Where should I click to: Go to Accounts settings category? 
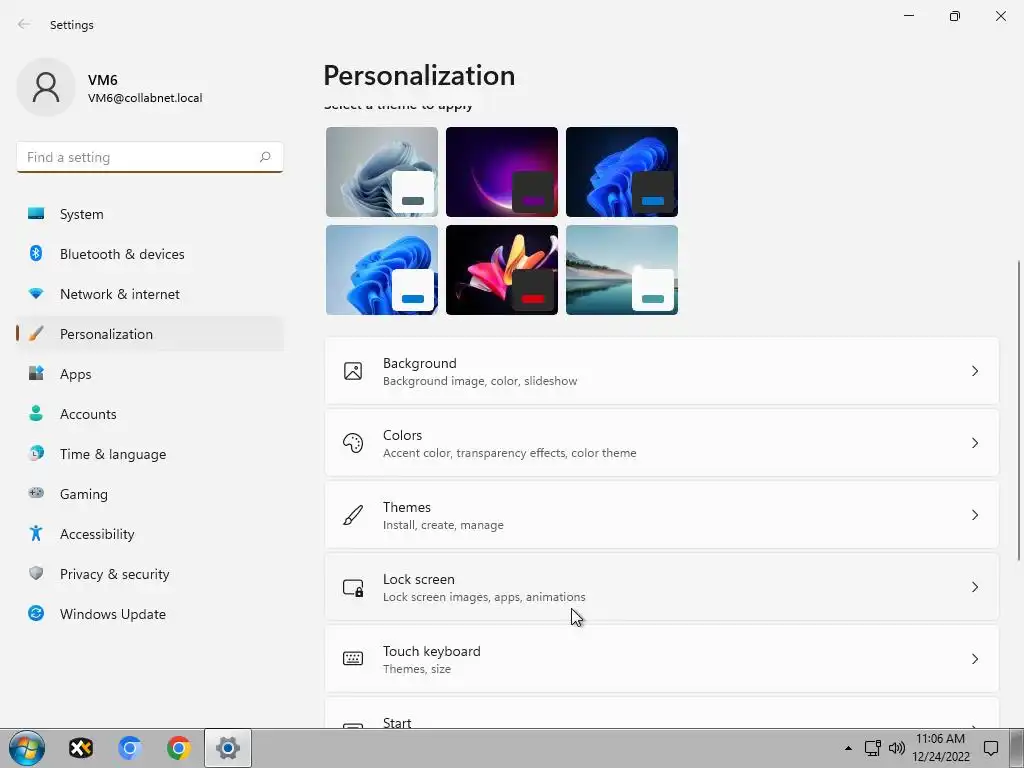[150, 413]
